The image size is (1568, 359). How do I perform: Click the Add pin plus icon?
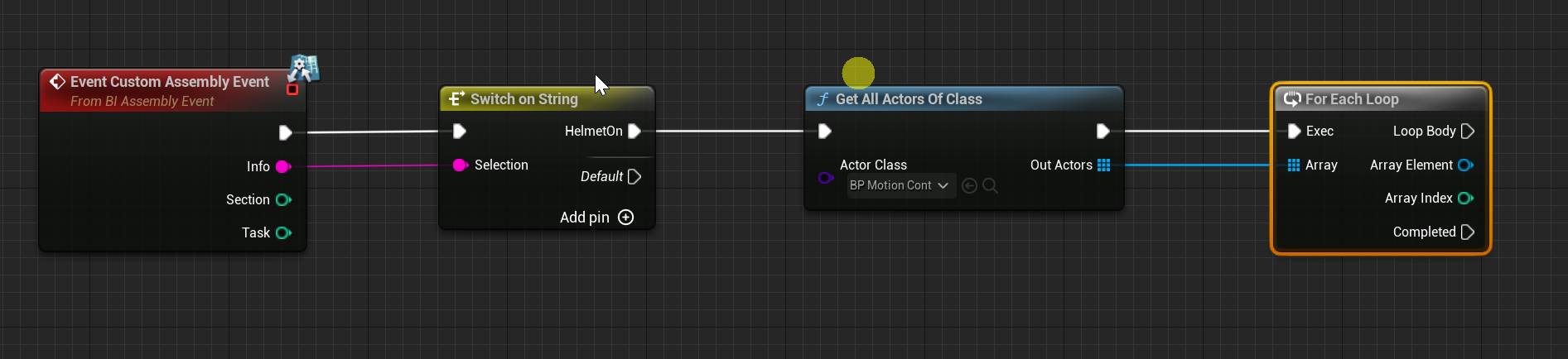pos(626,218)
